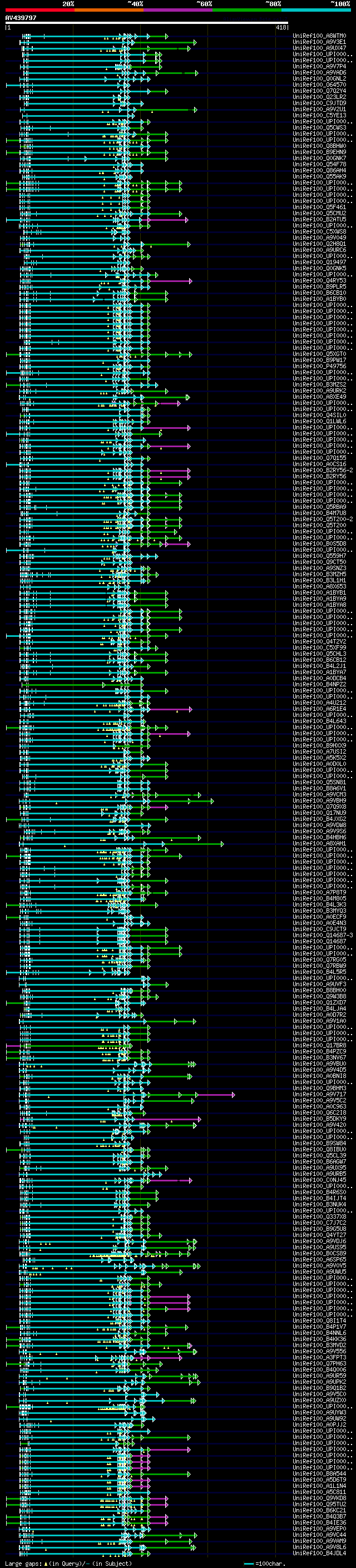This screenshot has height=1568, width=356.
Task: Click the UniRef100_Q7RG05 entry
Action: pos(319,960)
